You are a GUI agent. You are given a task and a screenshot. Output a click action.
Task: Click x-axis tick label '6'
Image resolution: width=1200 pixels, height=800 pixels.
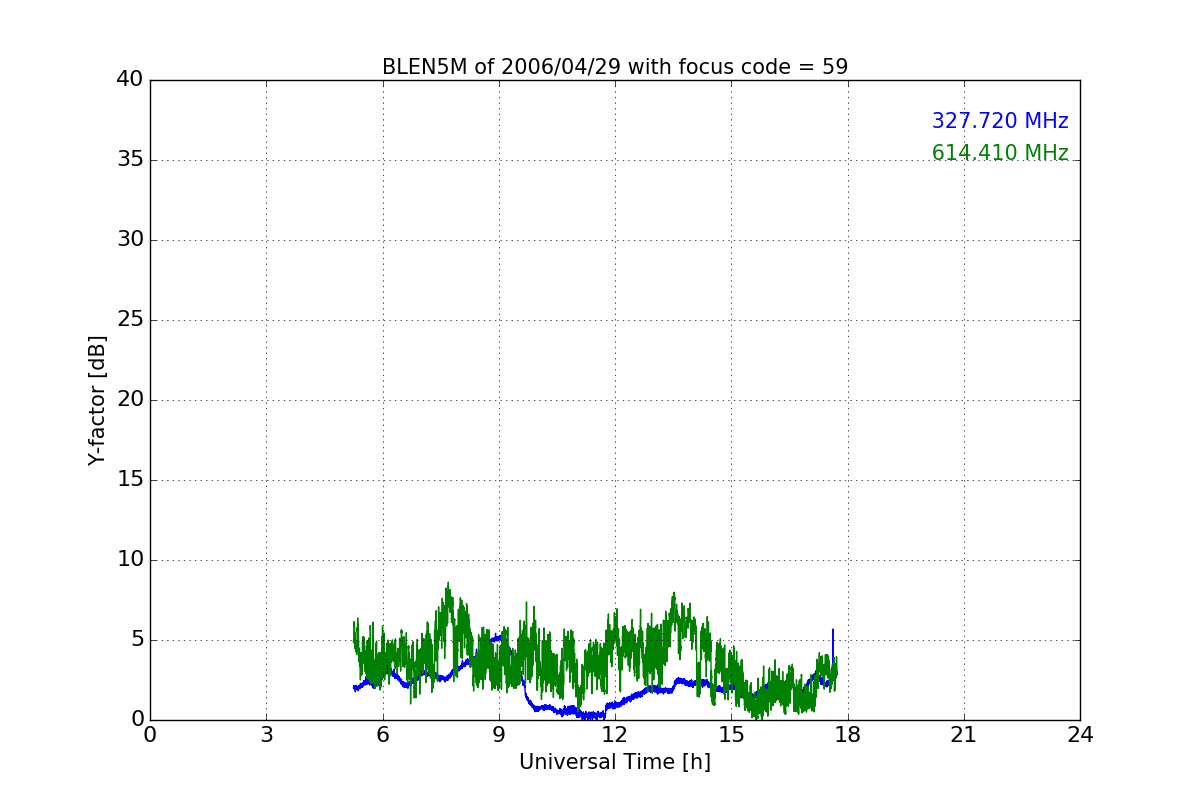(383, 735)
